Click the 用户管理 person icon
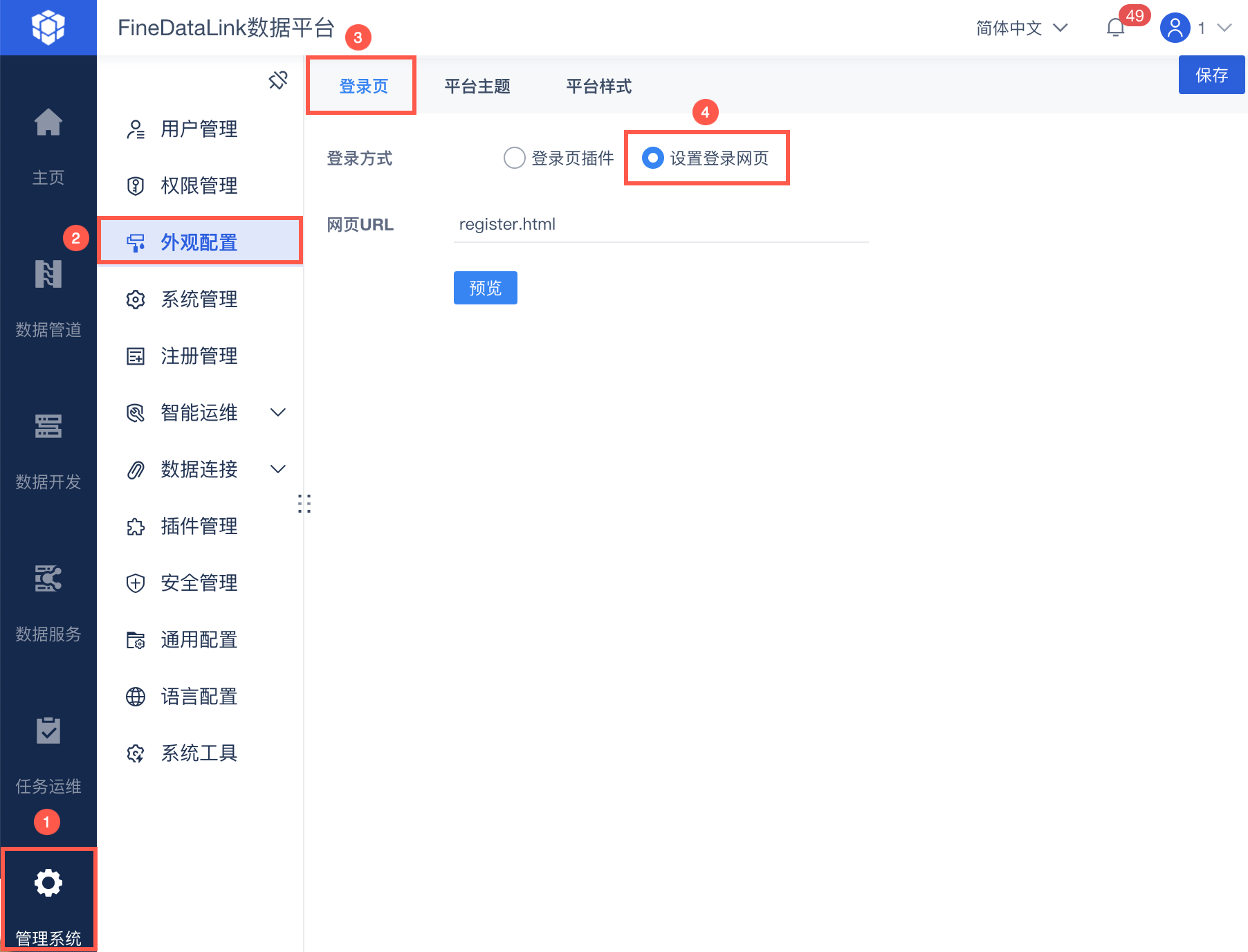1248x952 pixels. (x=136, y=129)
